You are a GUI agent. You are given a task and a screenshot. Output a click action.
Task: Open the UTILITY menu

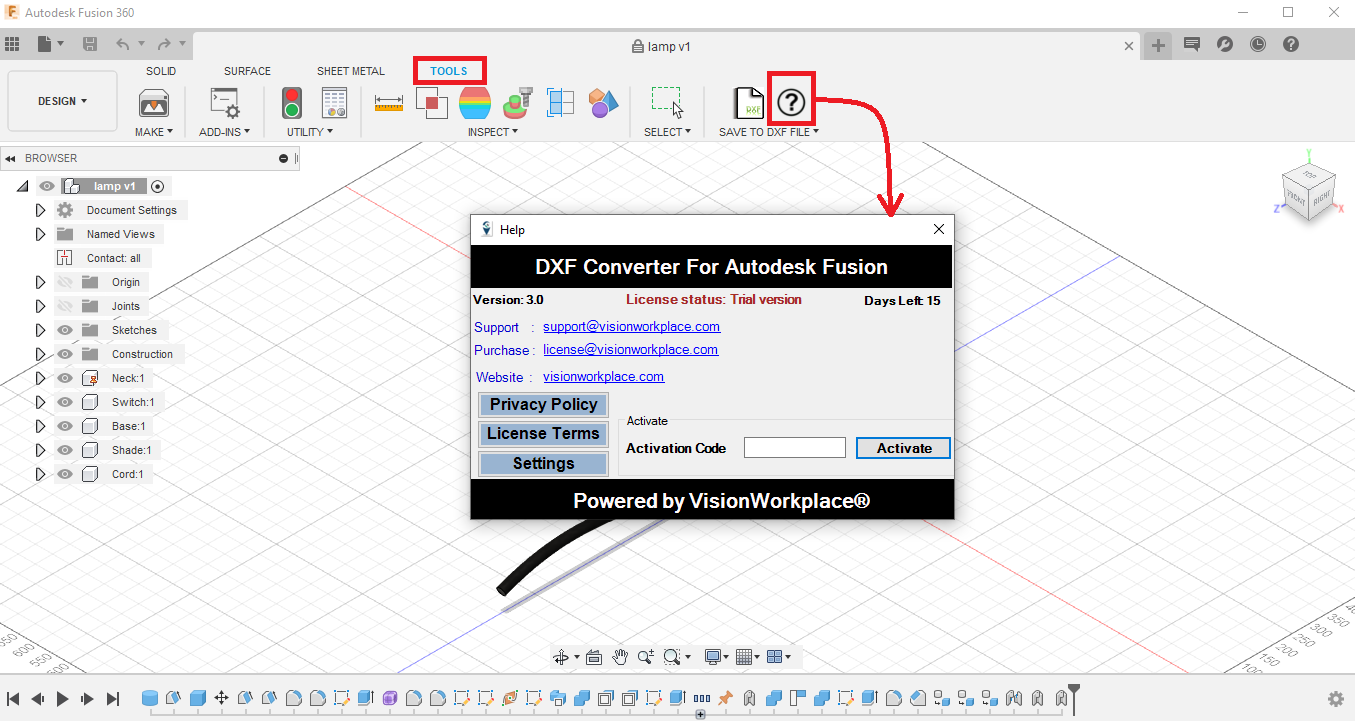pos(310,132)
